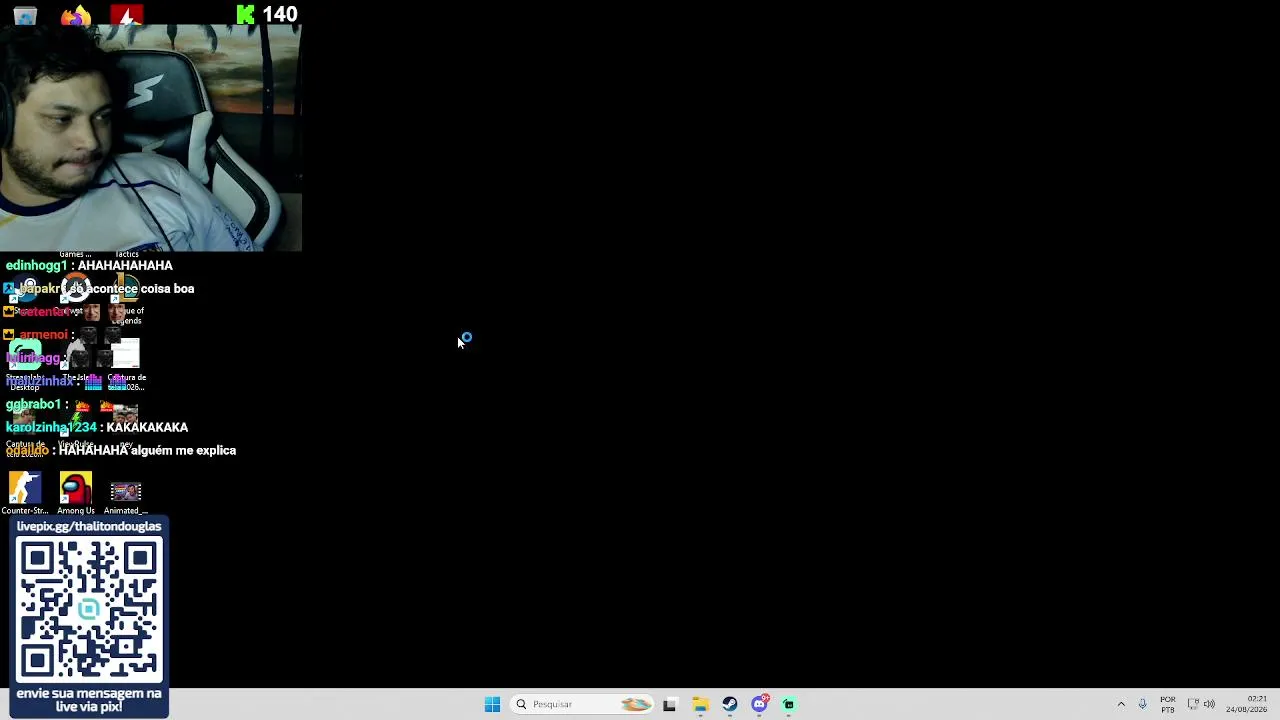Click the webcam video overlay

click(151, 138)
